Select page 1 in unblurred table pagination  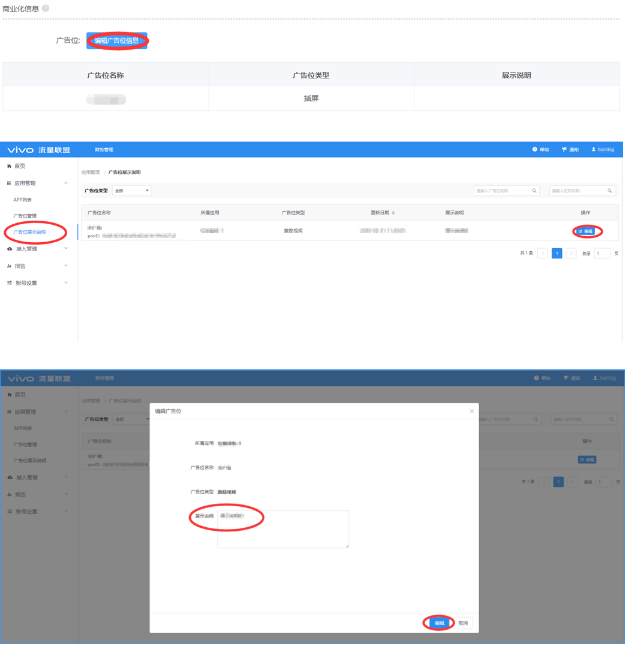point(557,254)
